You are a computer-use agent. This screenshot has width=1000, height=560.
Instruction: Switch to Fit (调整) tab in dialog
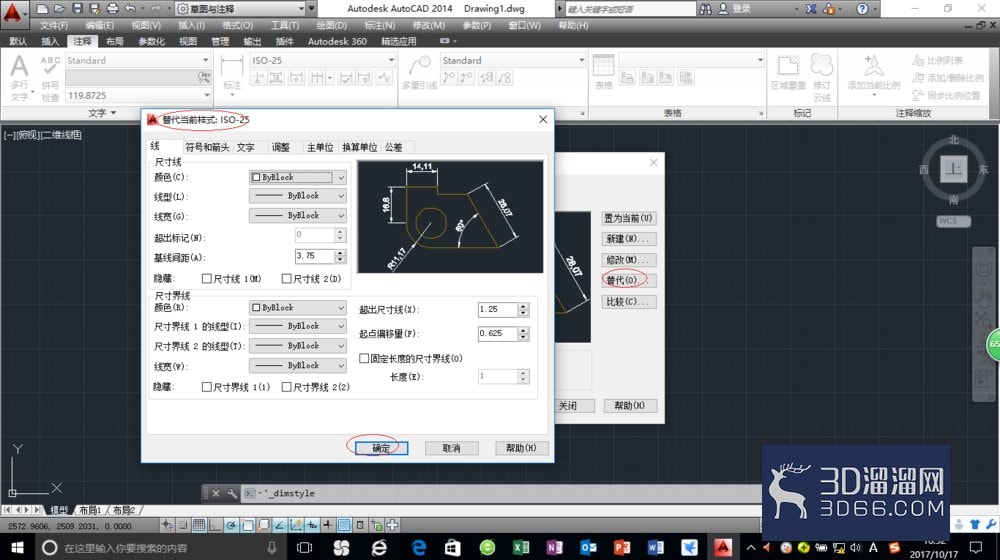[x=281, y=147]
